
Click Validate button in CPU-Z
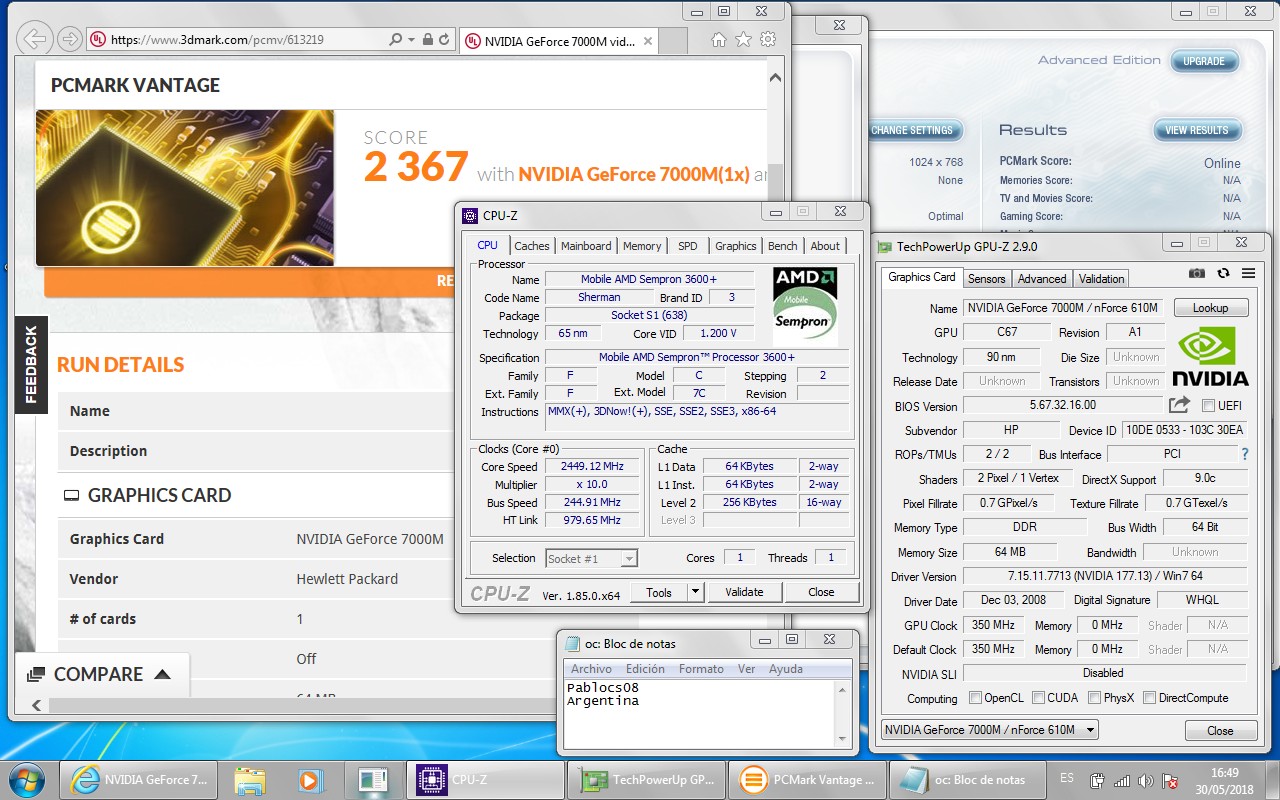pyautogui.click(x=744, y=592)
